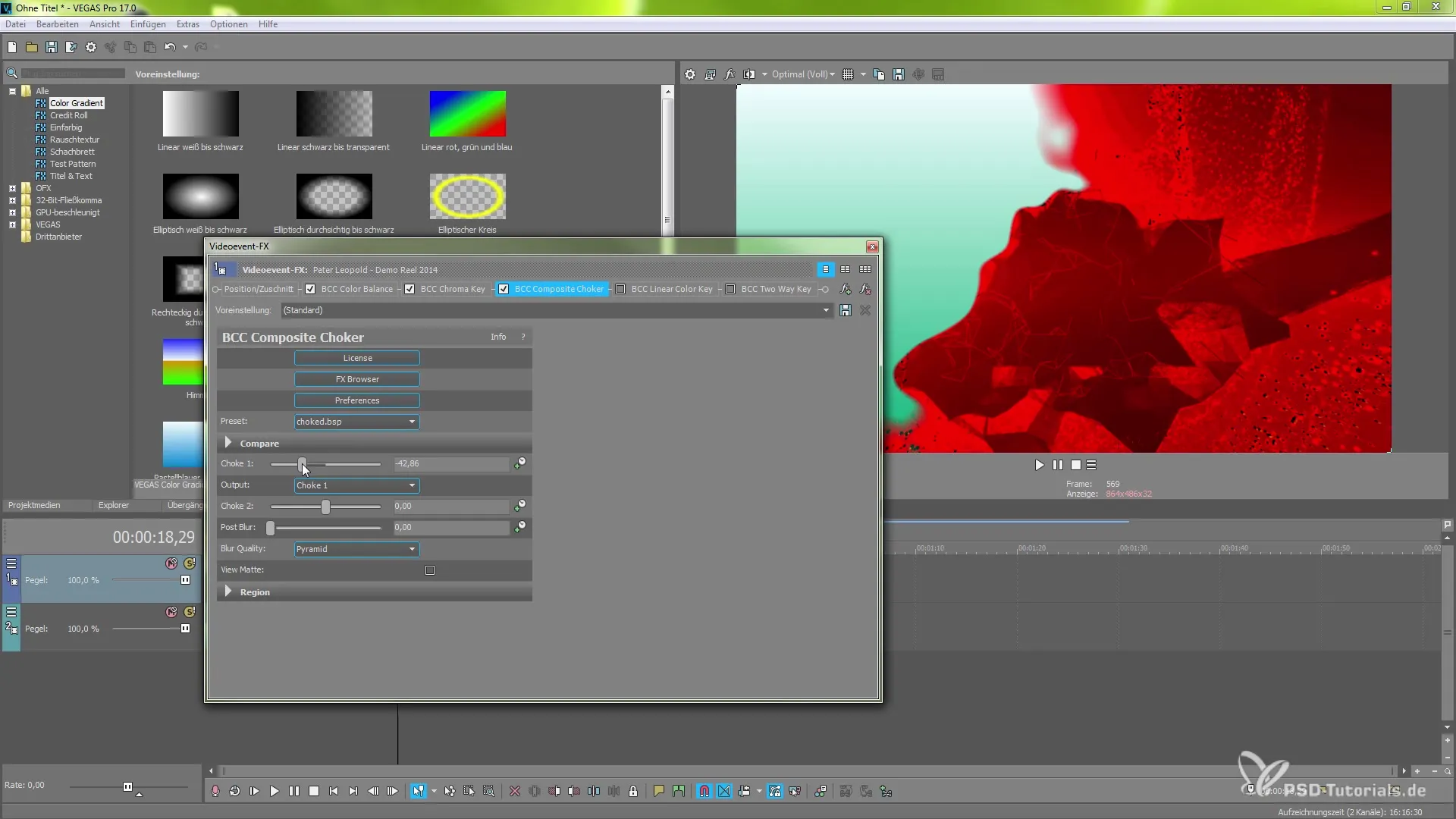Viewport: 1456px width, 819px height.
Task: Disable the BCC Color Balance checkbox
Action: 310,289
